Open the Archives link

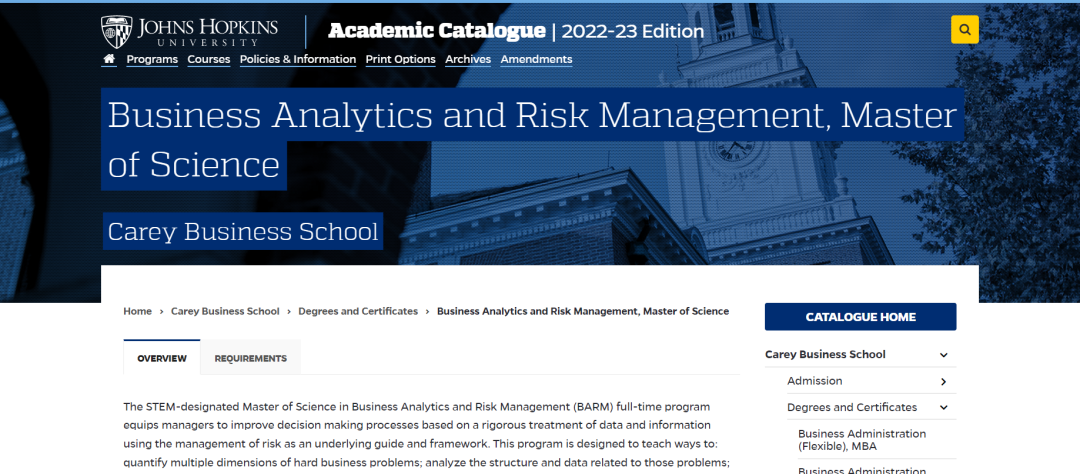point(468,59)
